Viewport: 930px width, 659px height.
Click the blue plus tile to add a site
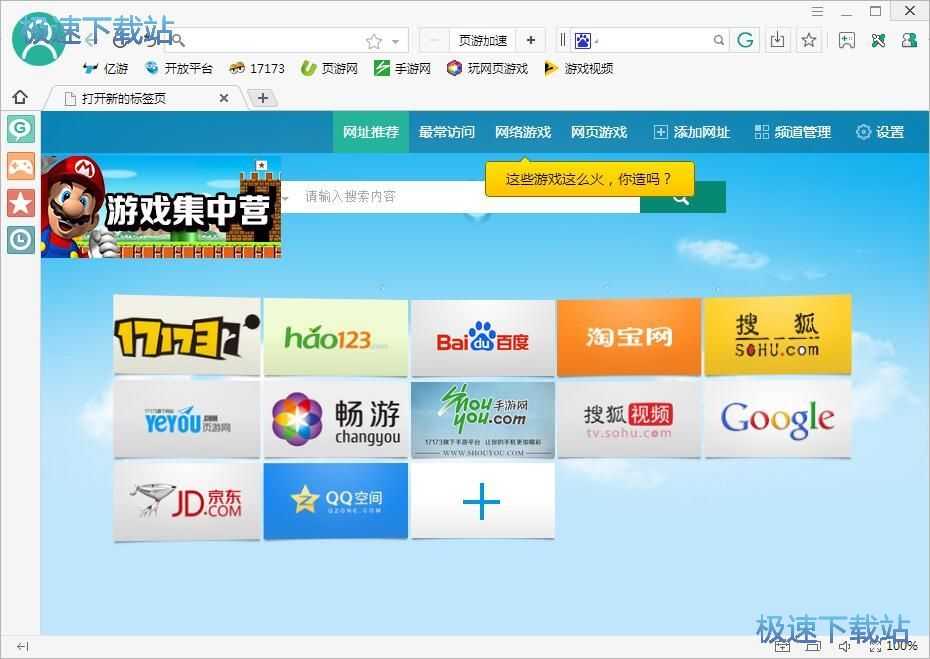483,501
